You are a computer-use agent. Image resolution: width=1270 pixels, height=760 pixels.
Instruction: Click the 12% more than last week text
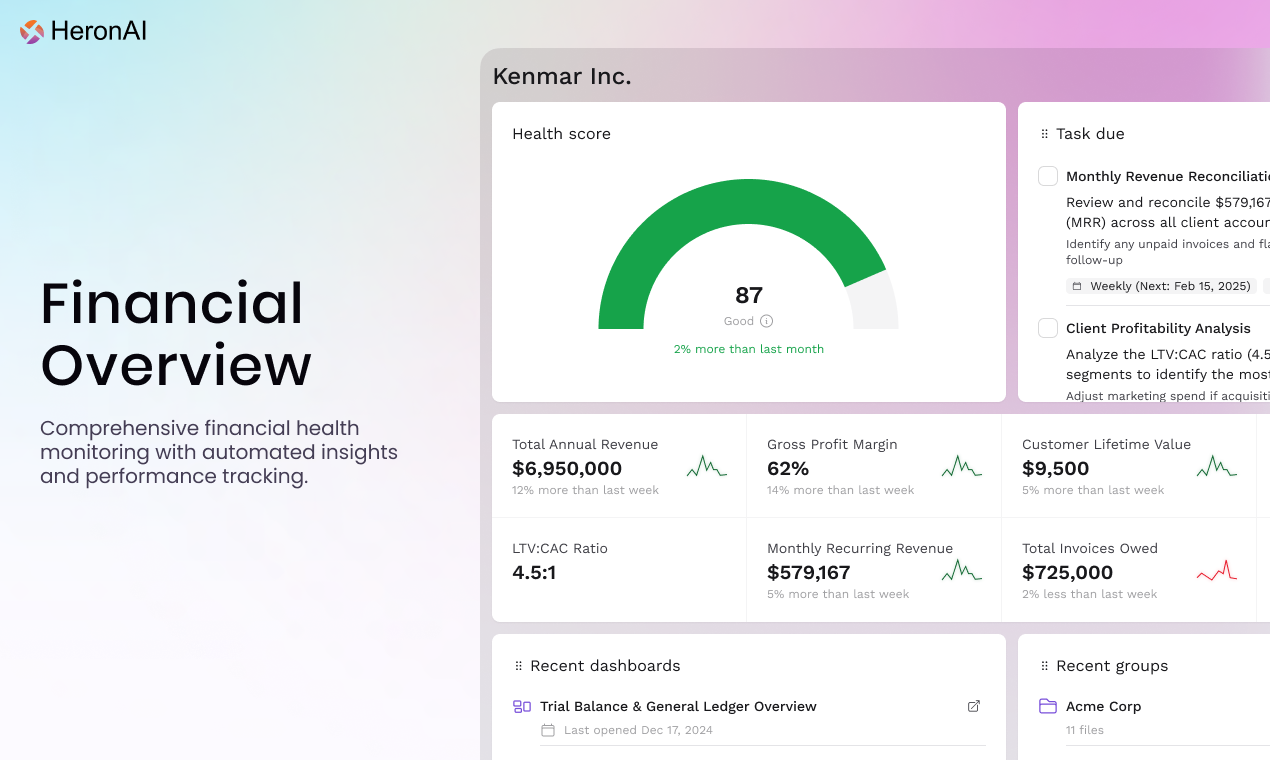(585, 490)
